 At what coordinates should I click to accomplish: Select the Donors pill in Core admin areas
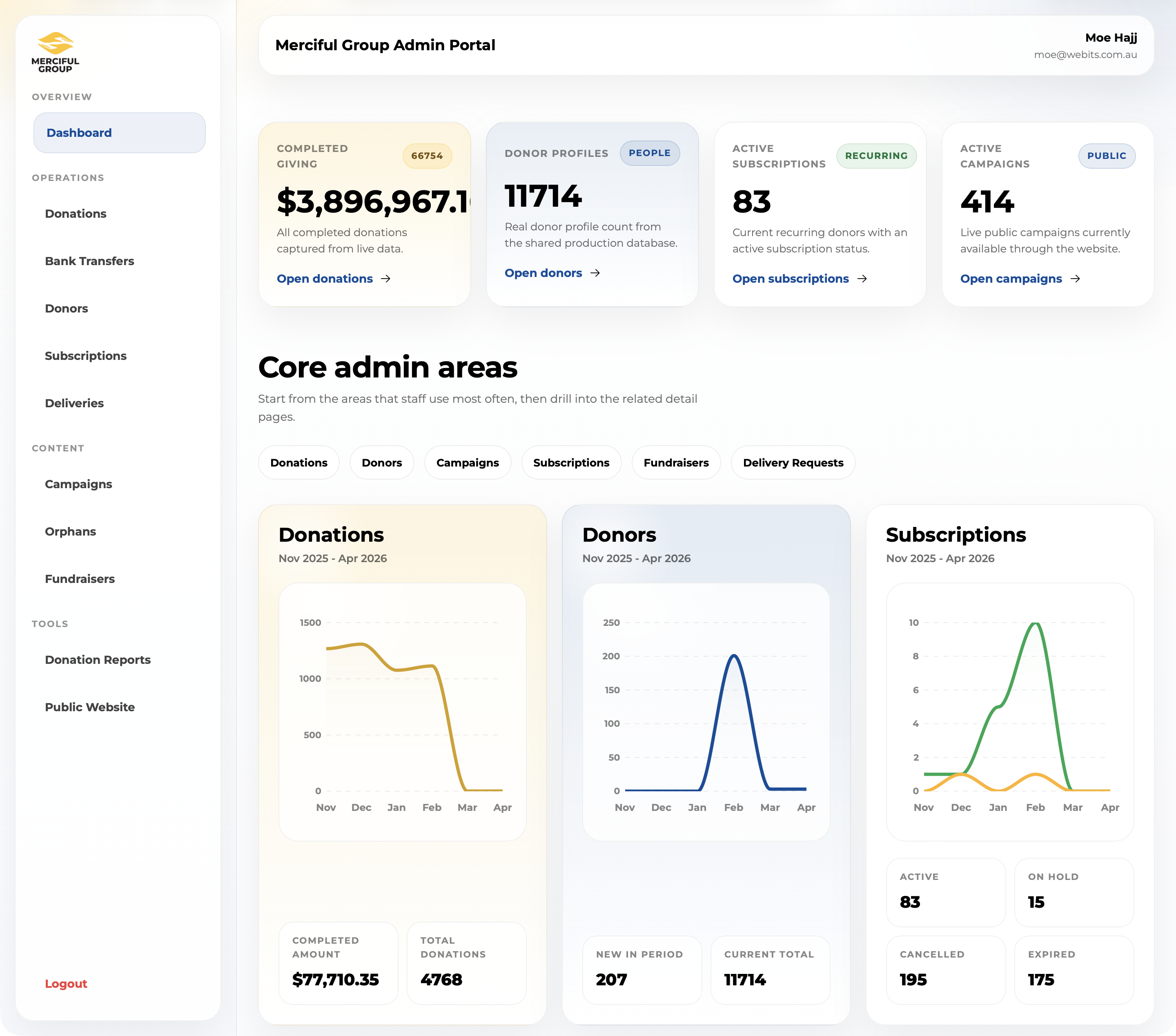(382, 463)
